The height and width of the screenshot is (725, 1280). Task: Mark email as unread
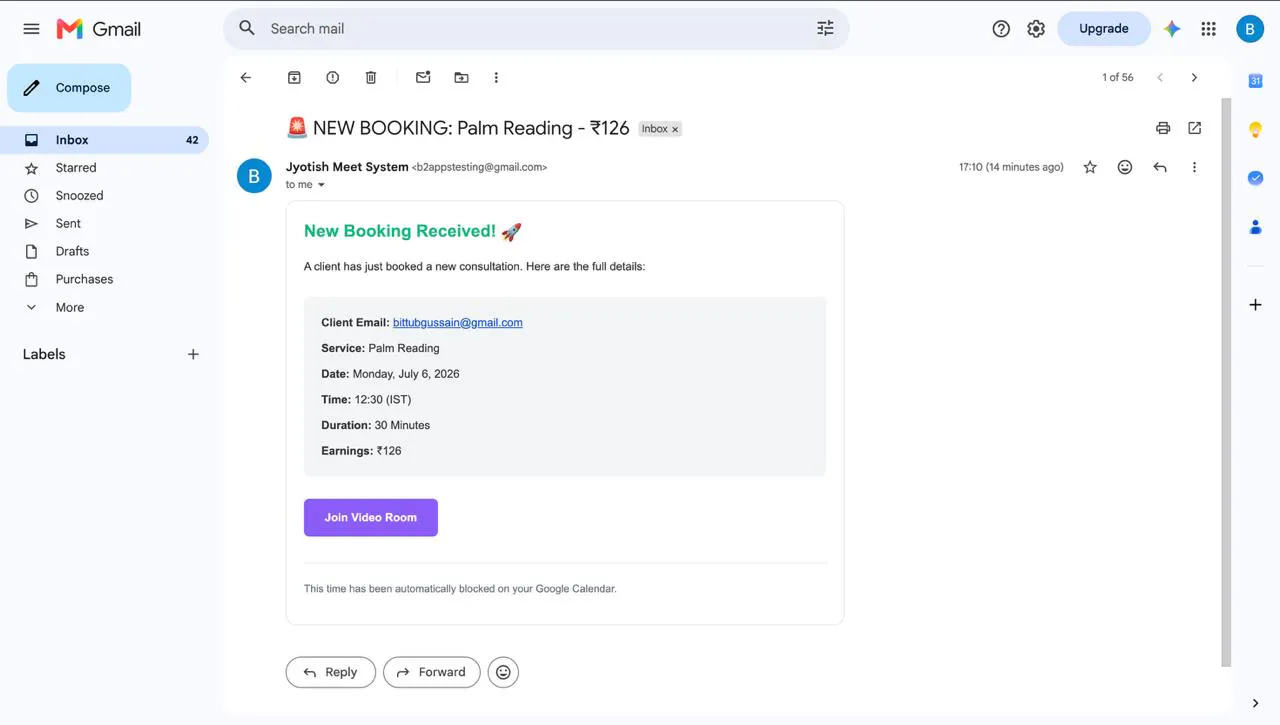423,77
